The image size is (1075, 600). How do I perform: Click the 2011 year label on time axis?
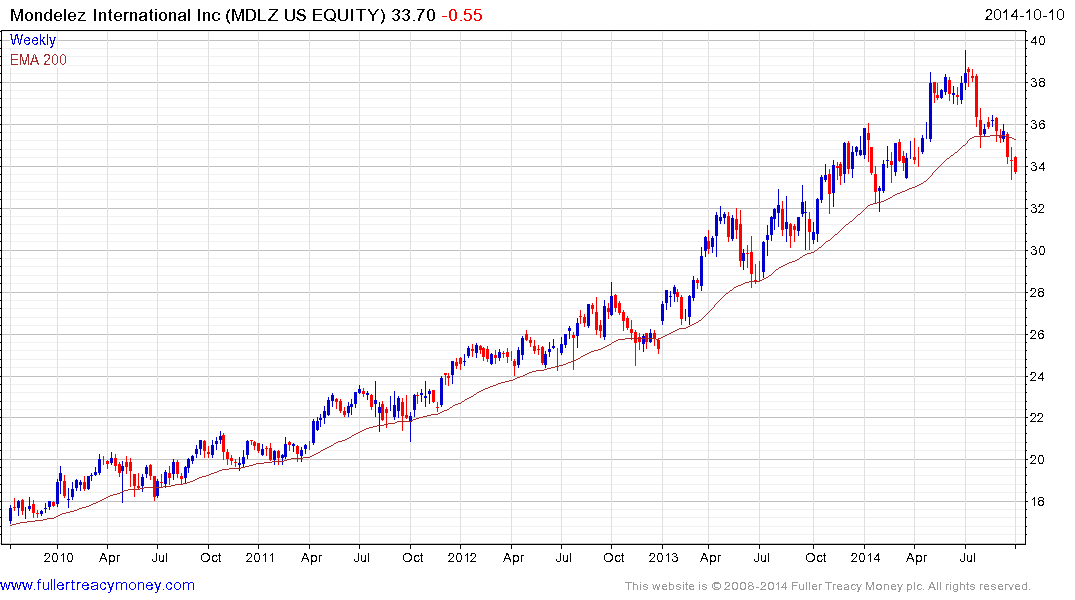tap(260, 557)
